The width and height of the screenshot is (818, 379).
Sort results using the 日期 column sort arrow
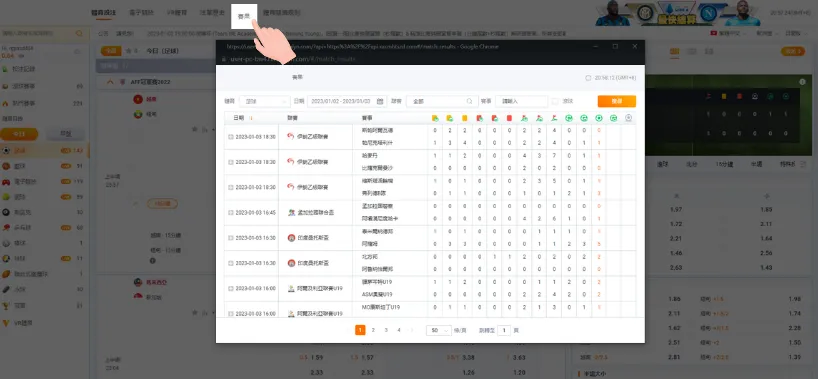tap(251, 119)
